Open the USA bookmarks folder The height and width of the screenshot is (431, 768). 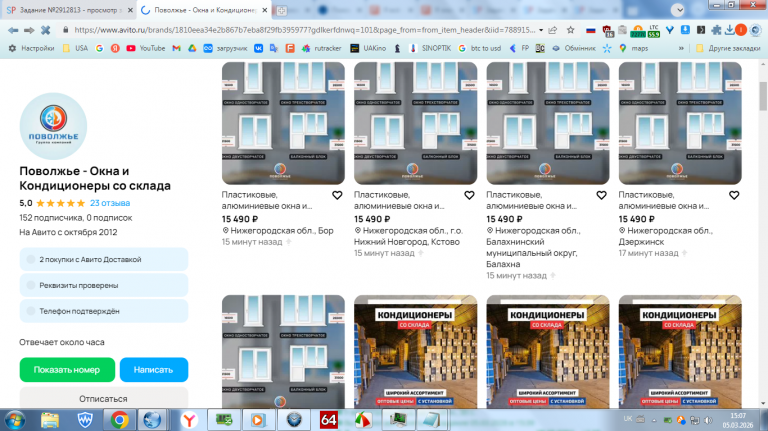75,48
